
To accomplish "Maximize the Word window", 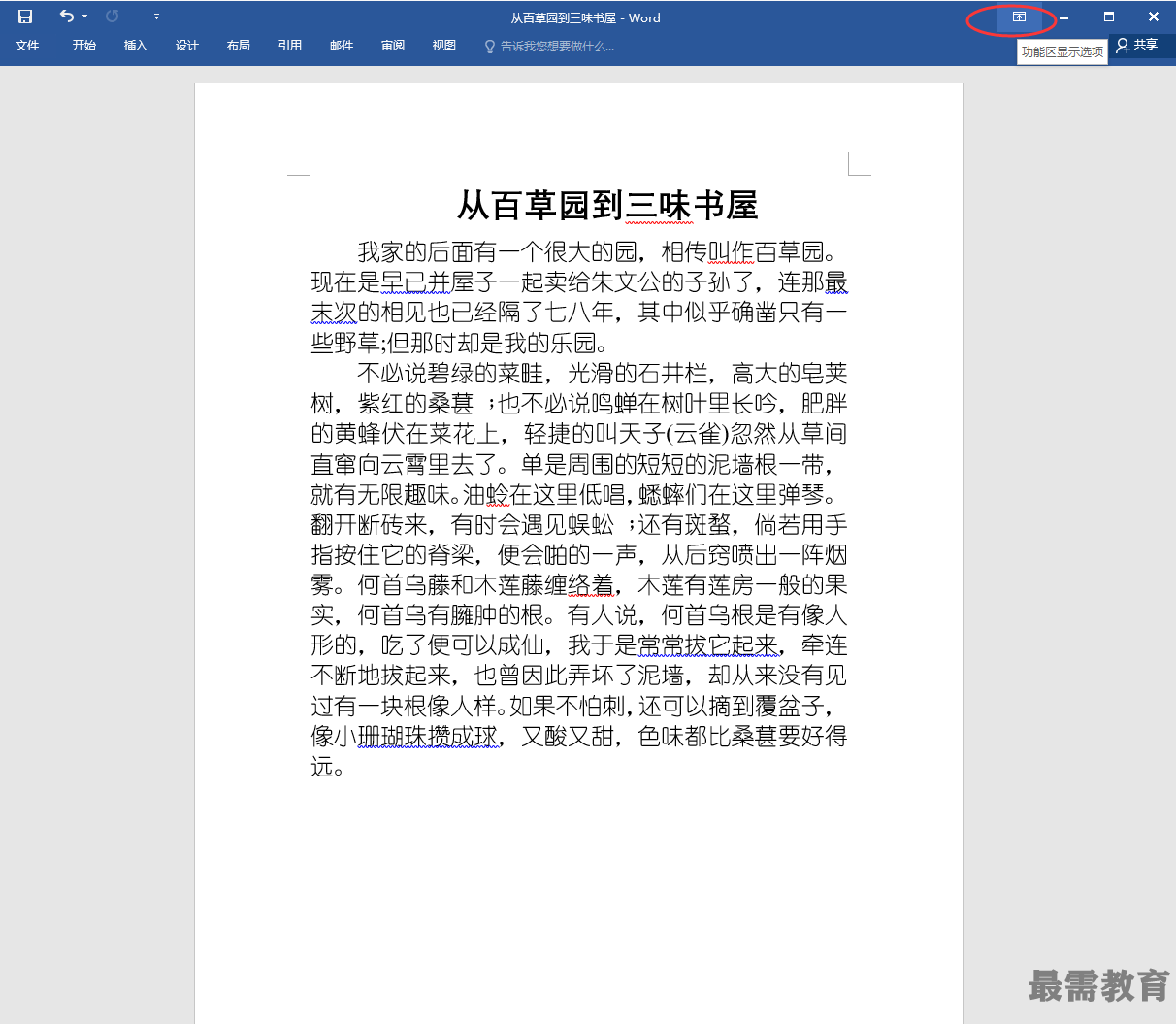I will 1109,17.
